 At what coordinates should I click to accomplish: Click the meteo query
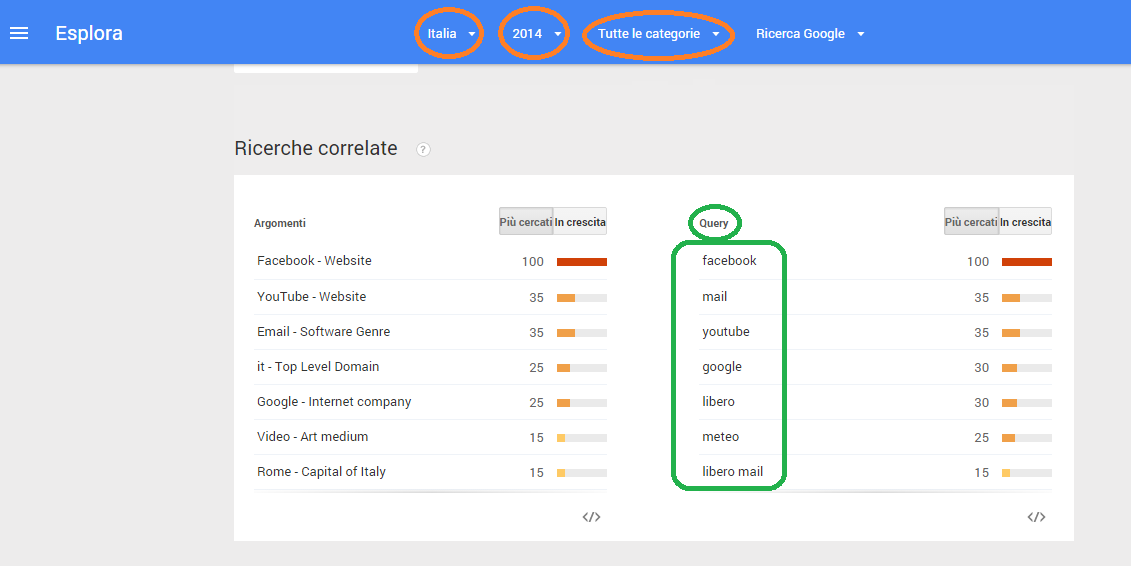click(721, 437)
